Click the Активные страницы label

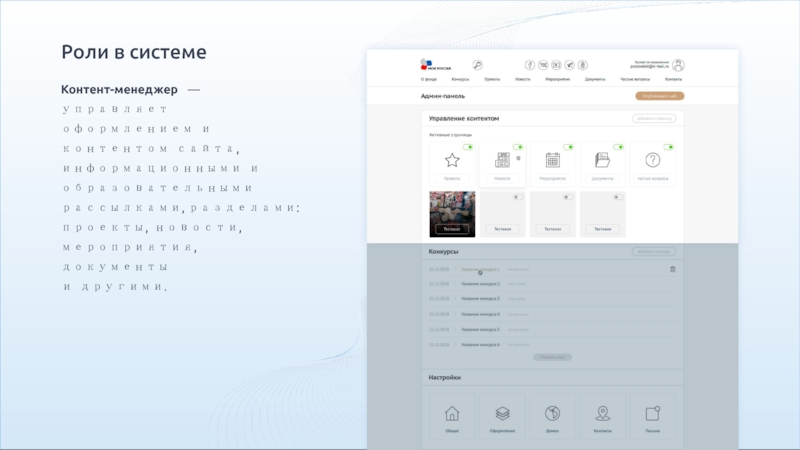click(x=450, y=135)
